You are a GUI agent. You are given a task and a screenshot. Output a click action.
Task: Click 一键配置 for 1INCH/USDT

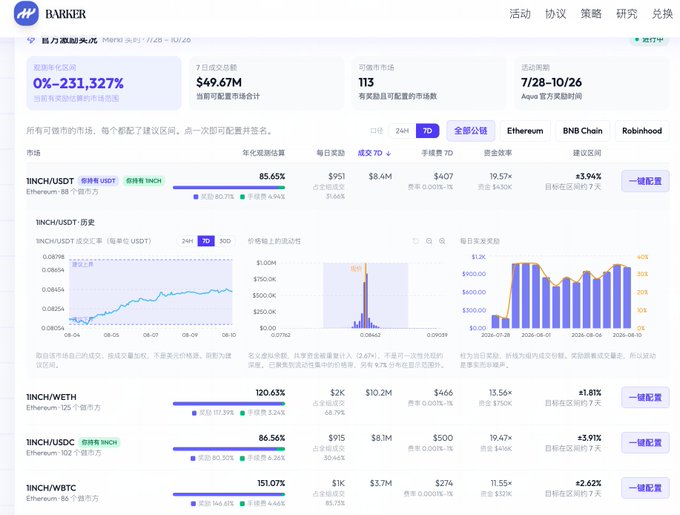[x=645, y=181]
